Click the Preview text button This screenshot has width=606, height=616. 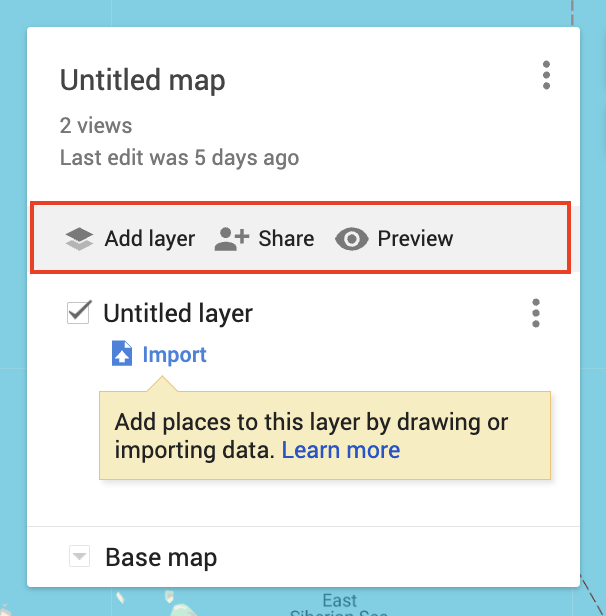coord(415,238)
